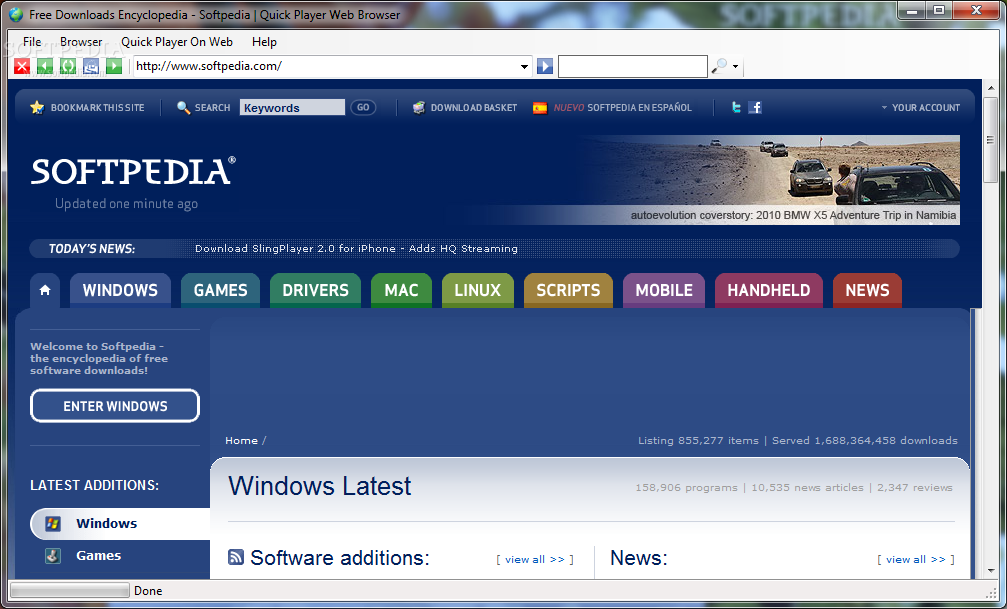Image resolution: width=1007 pixels, height=609 pixels.
Task: Switch to the Drivers tab
Action: [315, 290]
